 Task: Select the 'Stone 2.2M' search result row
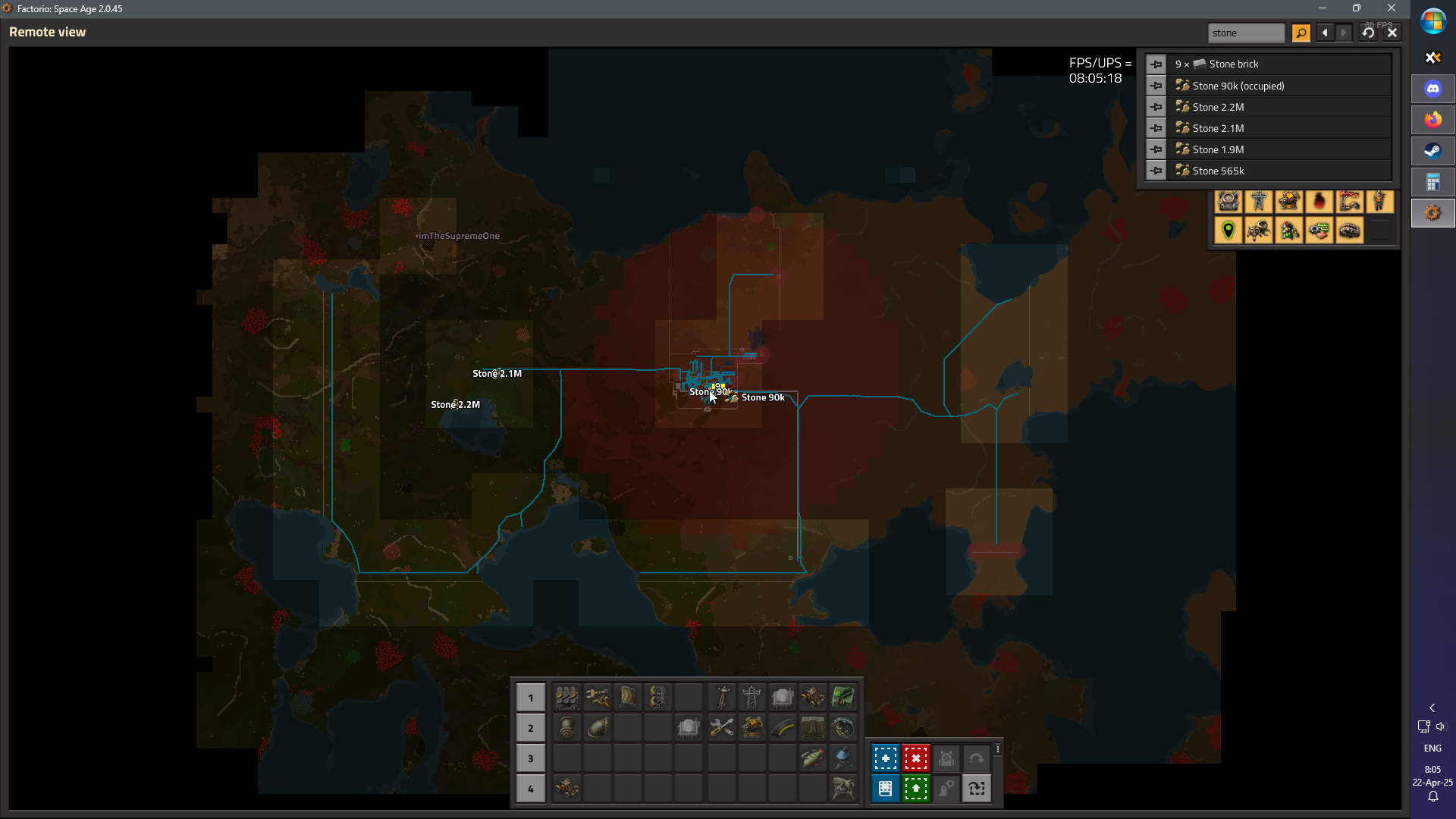click(x=1280, y=107)
